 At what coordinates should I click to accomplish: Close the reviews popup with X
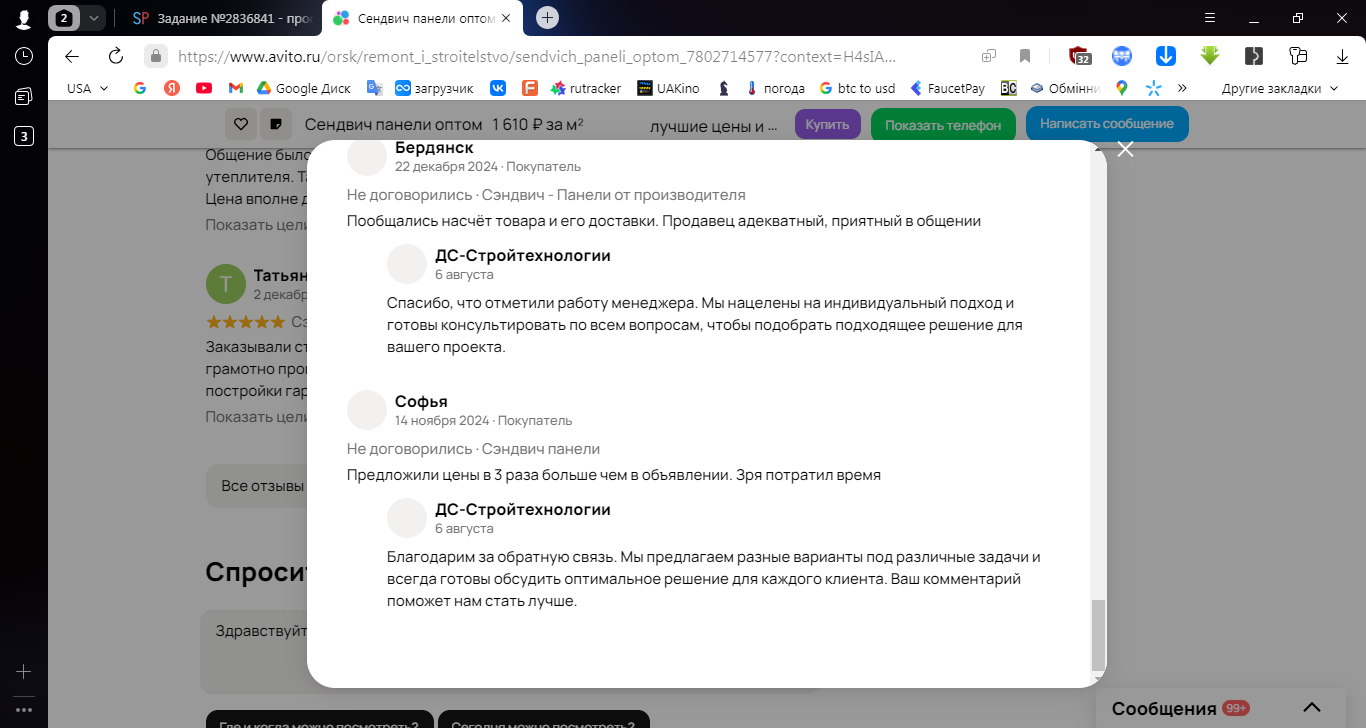point(1125,149)
